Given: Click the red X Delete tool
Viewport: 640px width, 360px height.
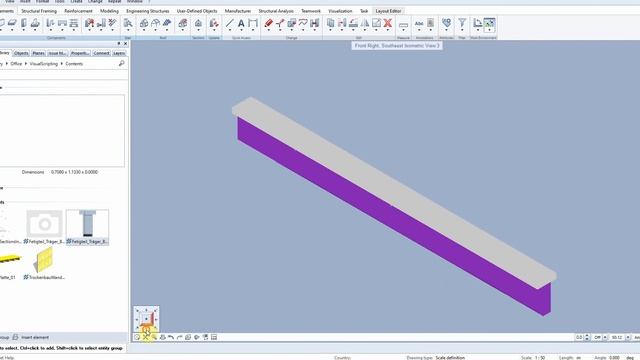Looking at the screenshot, I should click(388, 23).
